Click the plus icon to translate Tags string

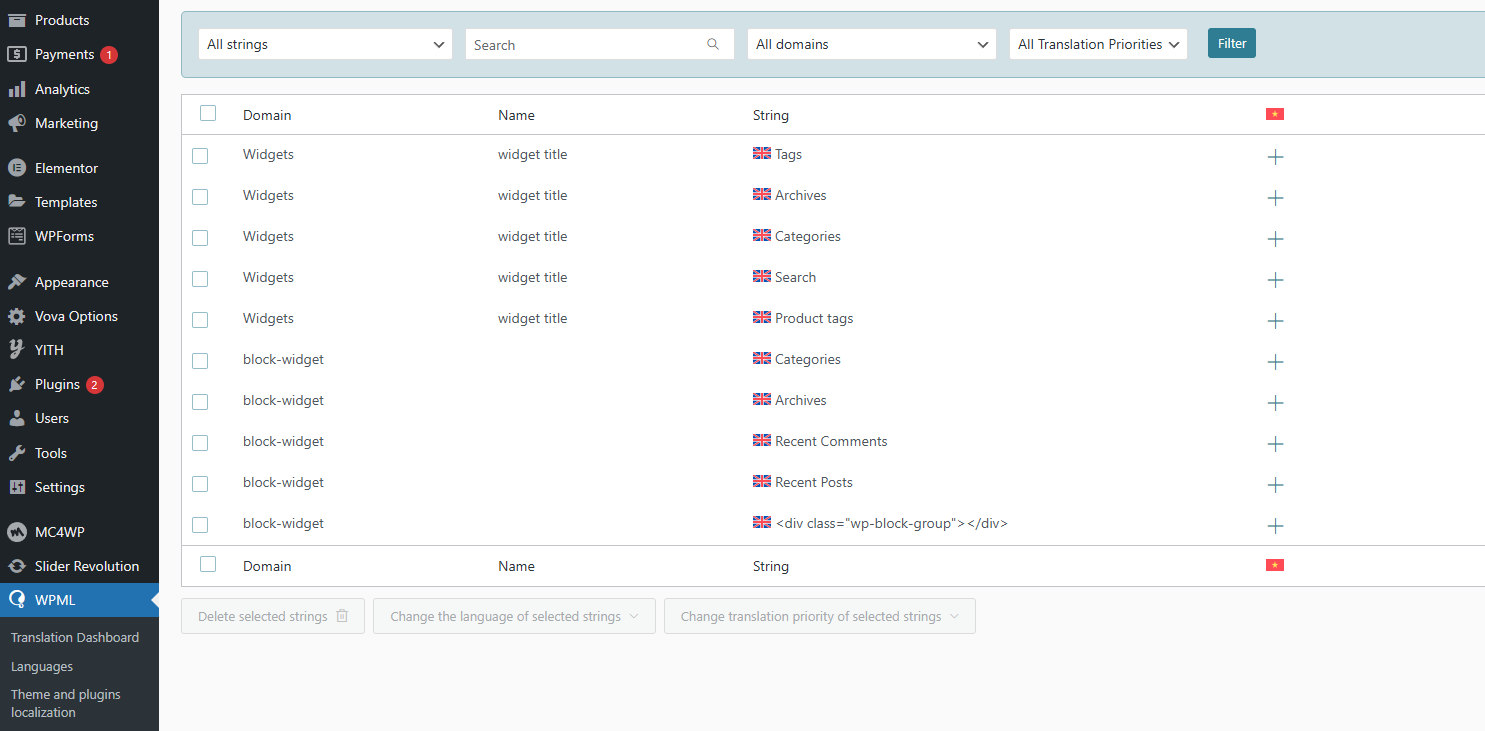(1275, 157)
